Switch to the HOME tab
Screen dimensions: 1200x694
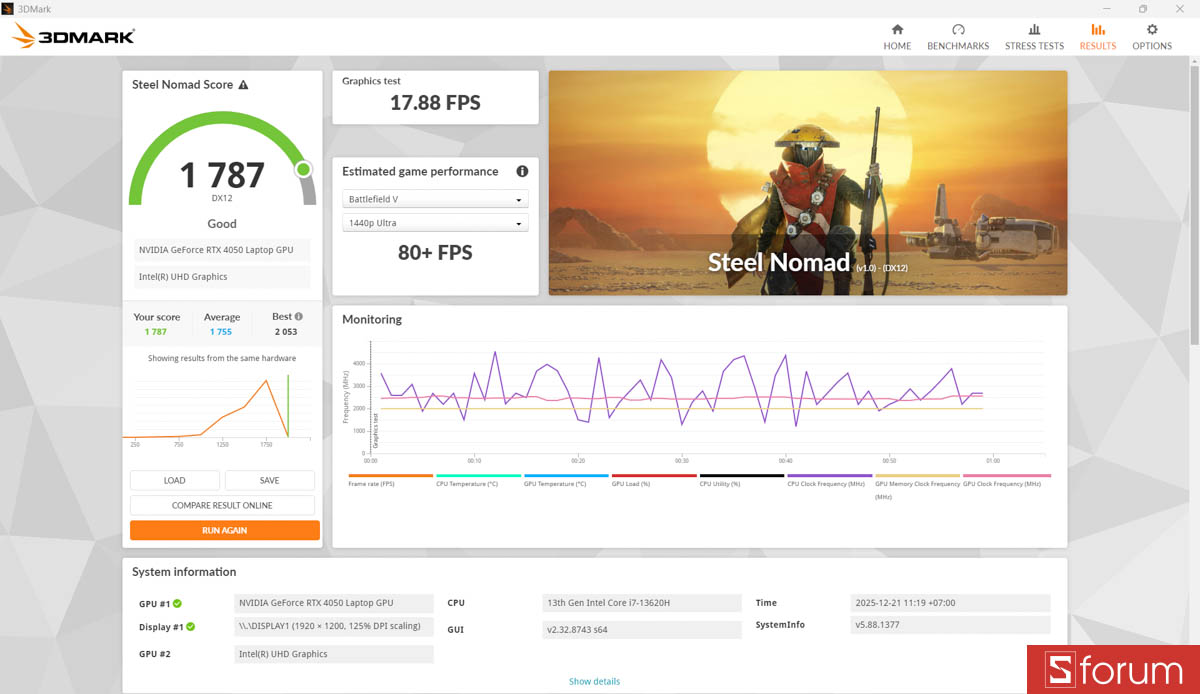click(897, 45)
